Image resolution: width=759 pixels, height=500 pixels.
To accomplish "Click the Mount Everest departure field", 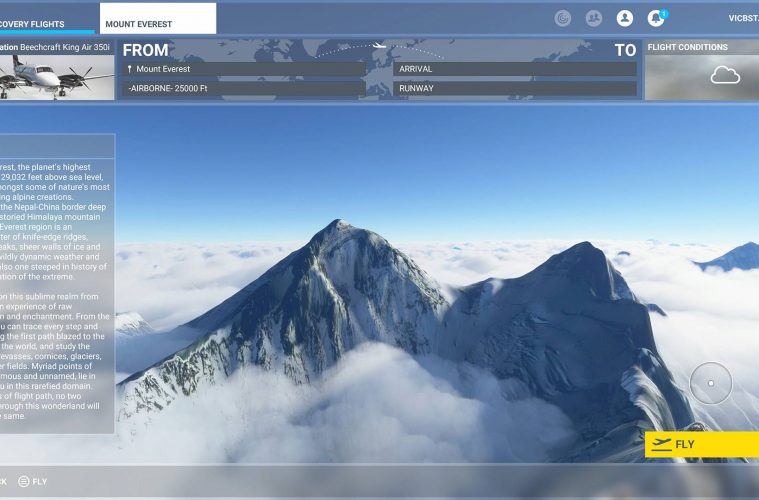I will coord(243,69).
